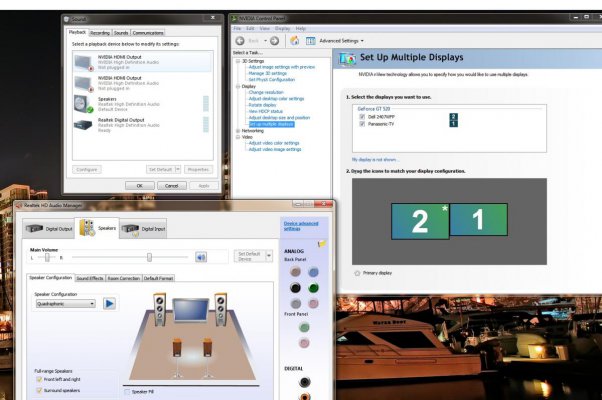Switch to the Digital Input tab in Realtek
602x400 pixels.
coord(143,229)
